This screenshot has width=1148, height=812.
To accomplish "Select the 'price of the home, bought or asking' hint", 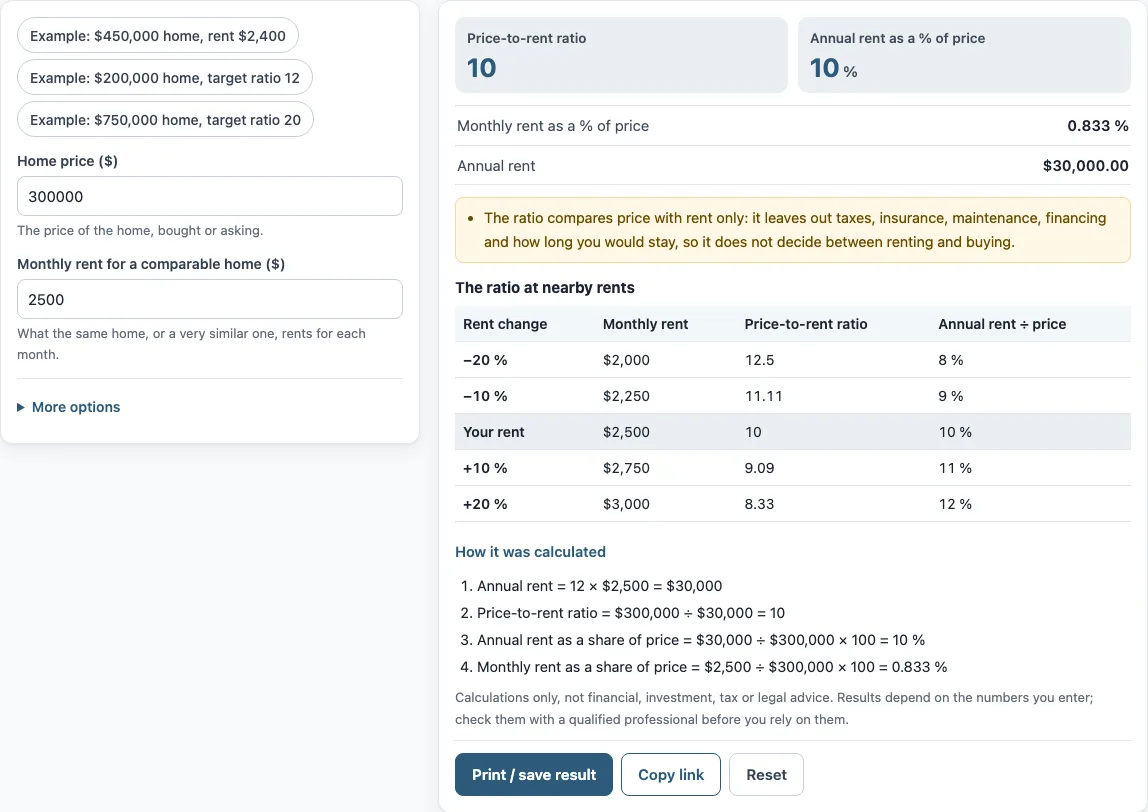I will [x=140, y=231].
